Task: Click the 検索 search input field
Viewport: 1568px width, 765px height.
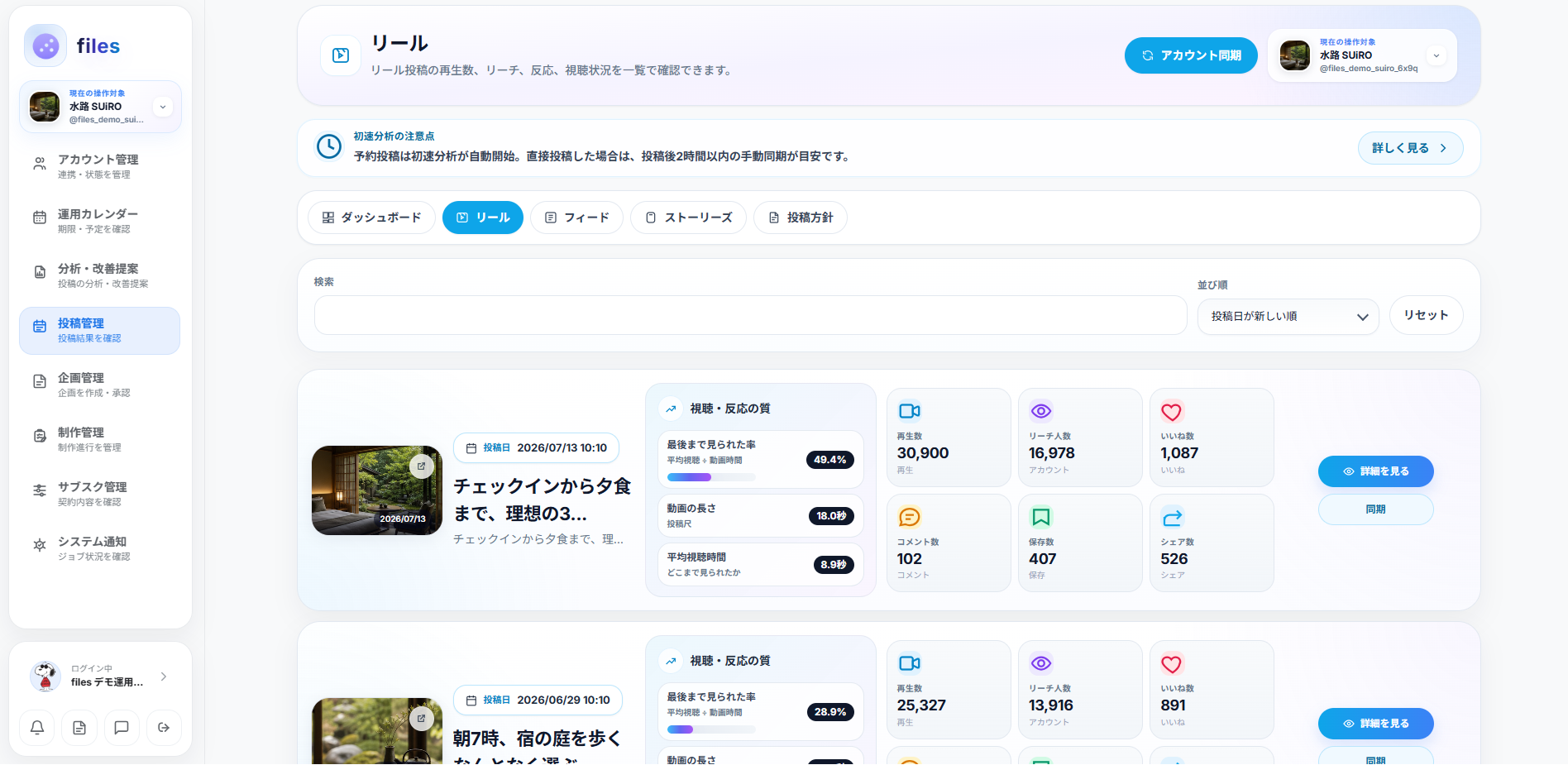Action: click(x=750, y=315)
